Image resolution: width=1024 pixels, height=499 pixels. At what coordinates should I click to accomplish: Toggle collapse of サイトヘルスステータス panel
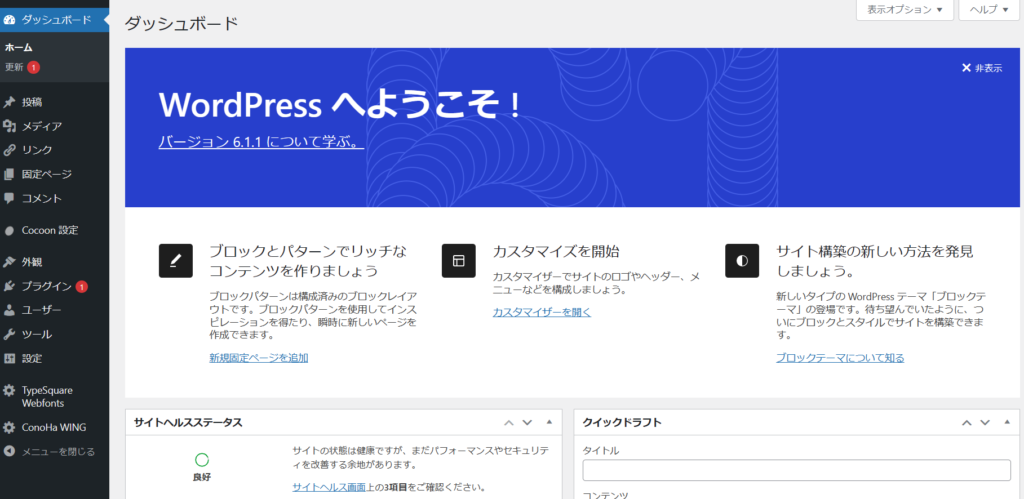549,423
